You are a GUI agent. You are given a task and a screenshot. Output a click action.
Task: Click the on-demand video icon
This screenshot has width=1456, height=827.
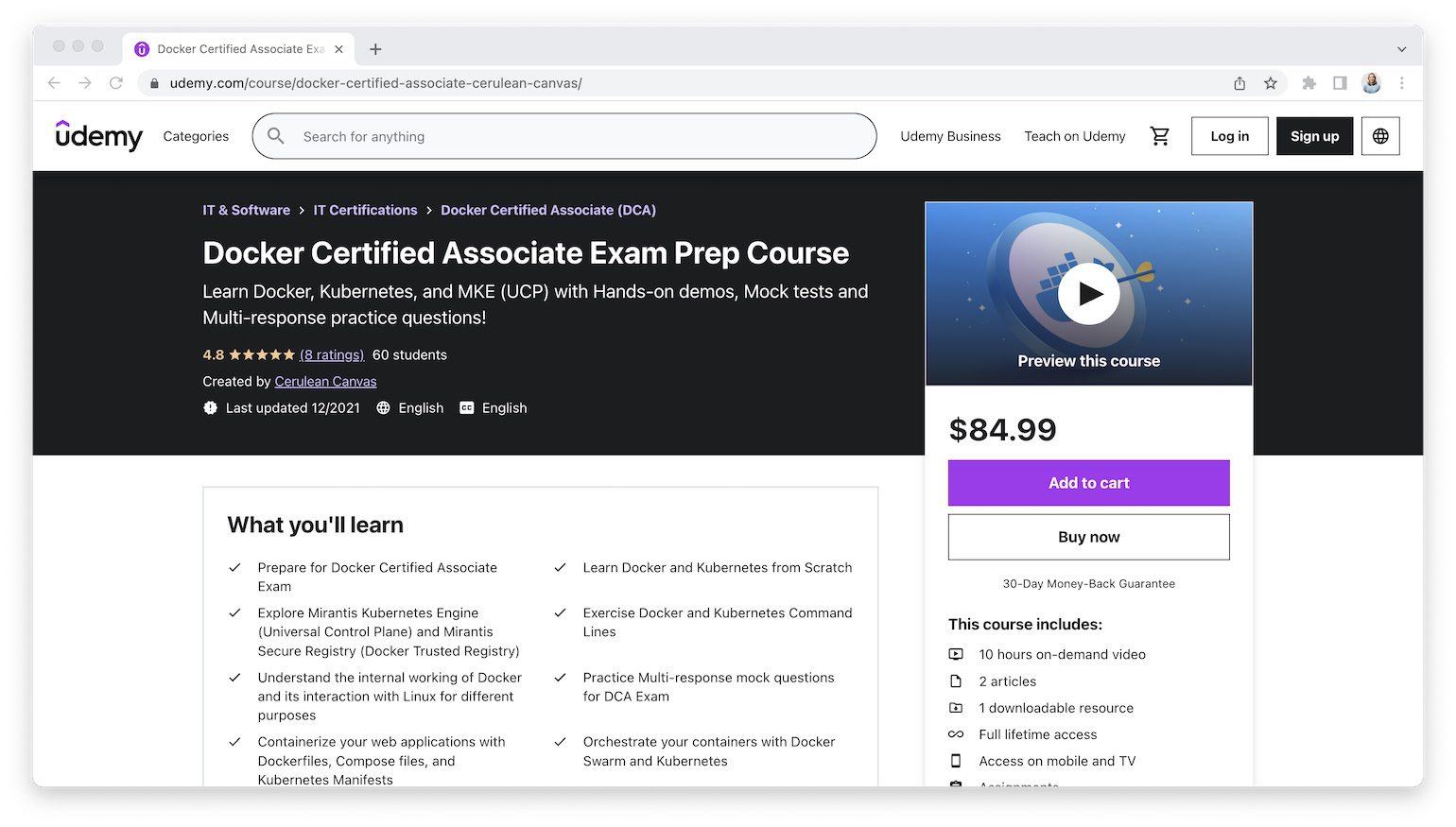(x=956, y=654)
